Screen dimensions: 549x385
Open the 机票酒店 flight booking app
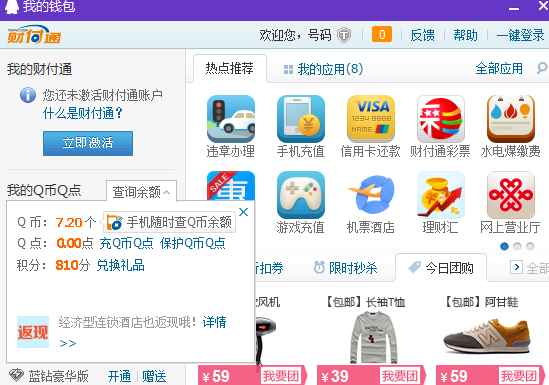click(x=371, y=195)
